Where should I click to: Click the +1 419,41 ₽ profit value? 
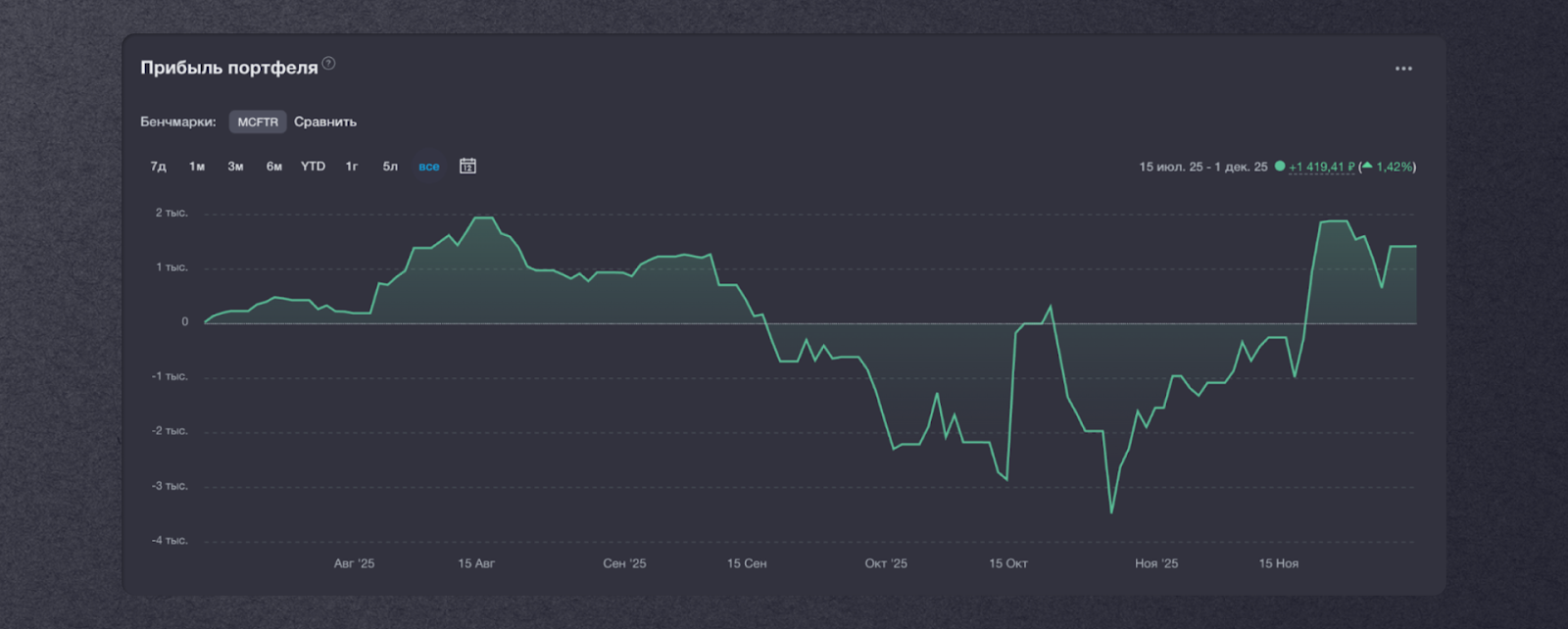click(1321, 168)
